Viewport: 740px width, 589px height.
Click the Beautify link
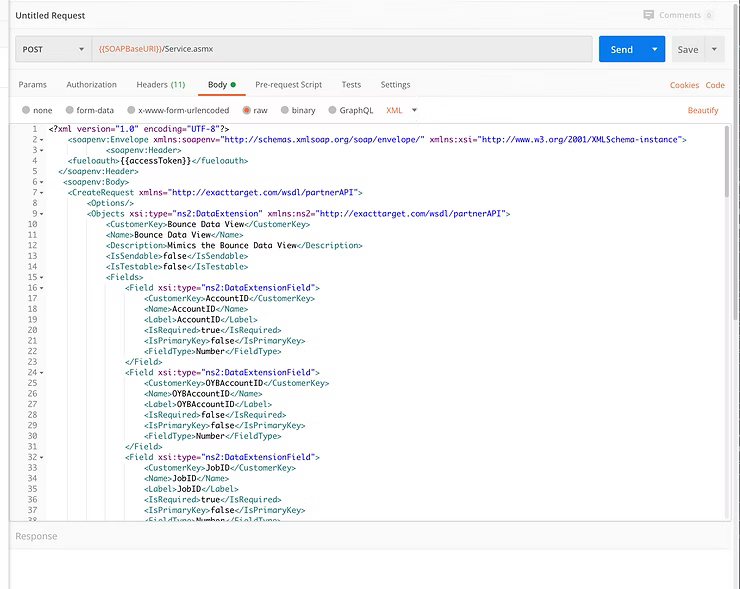[703, 110]
